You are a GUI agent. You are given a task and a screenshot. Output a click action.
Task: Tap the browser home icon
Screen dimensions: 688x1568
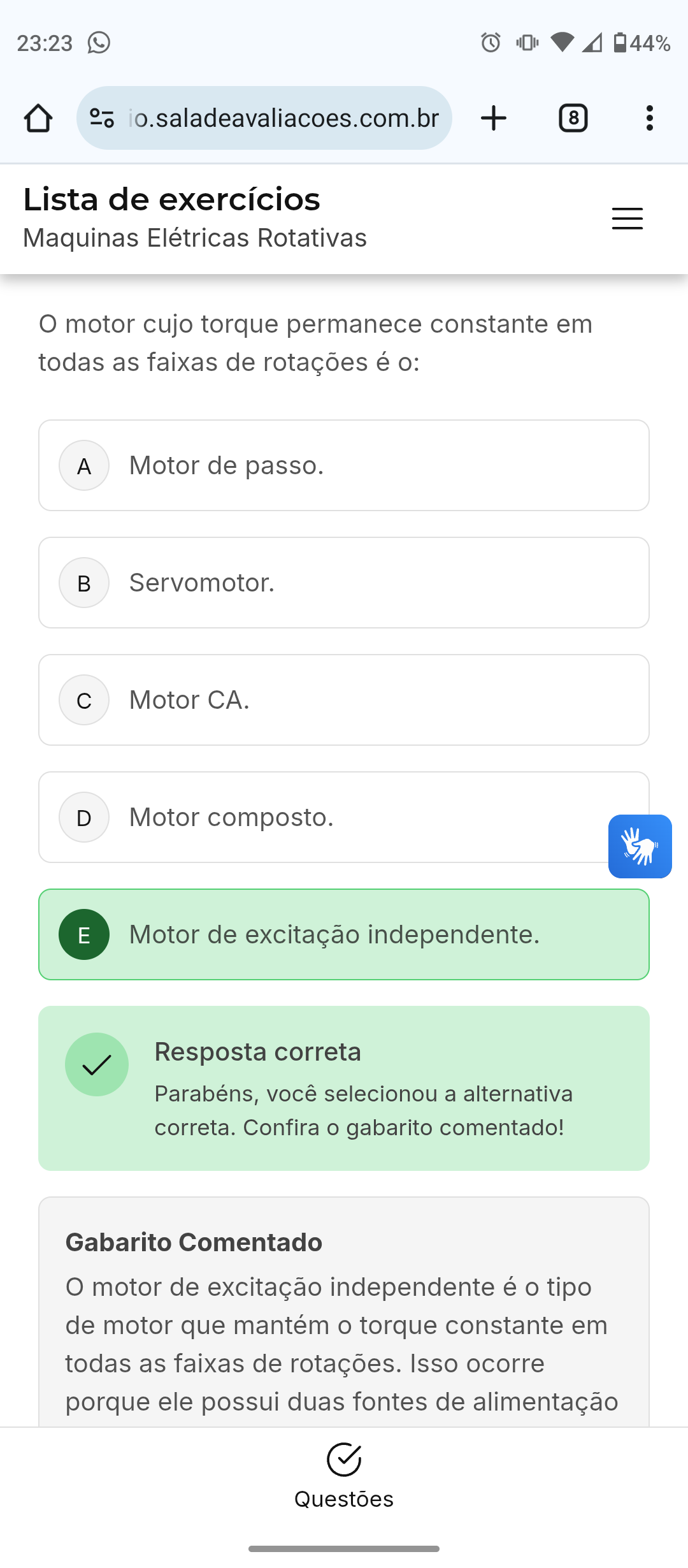[x=38, y=118]
